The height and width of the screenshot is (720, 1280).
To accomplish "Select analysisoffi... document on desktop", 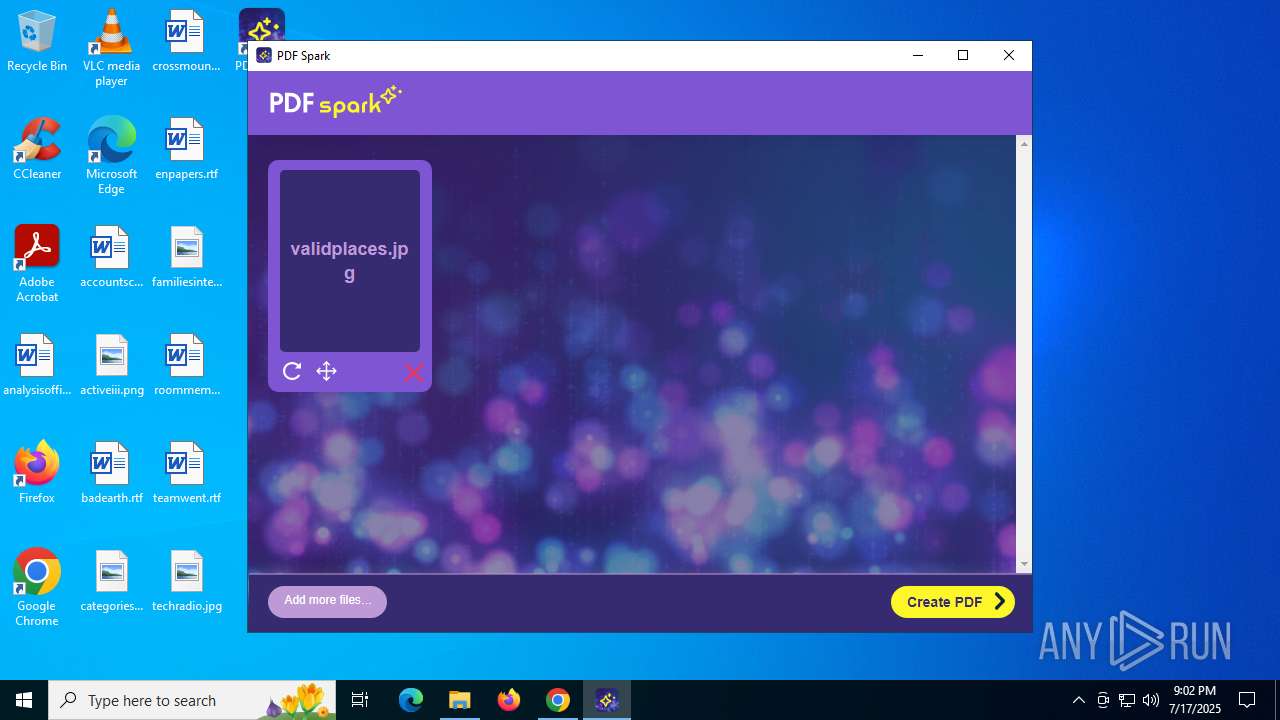I will 37,365.
